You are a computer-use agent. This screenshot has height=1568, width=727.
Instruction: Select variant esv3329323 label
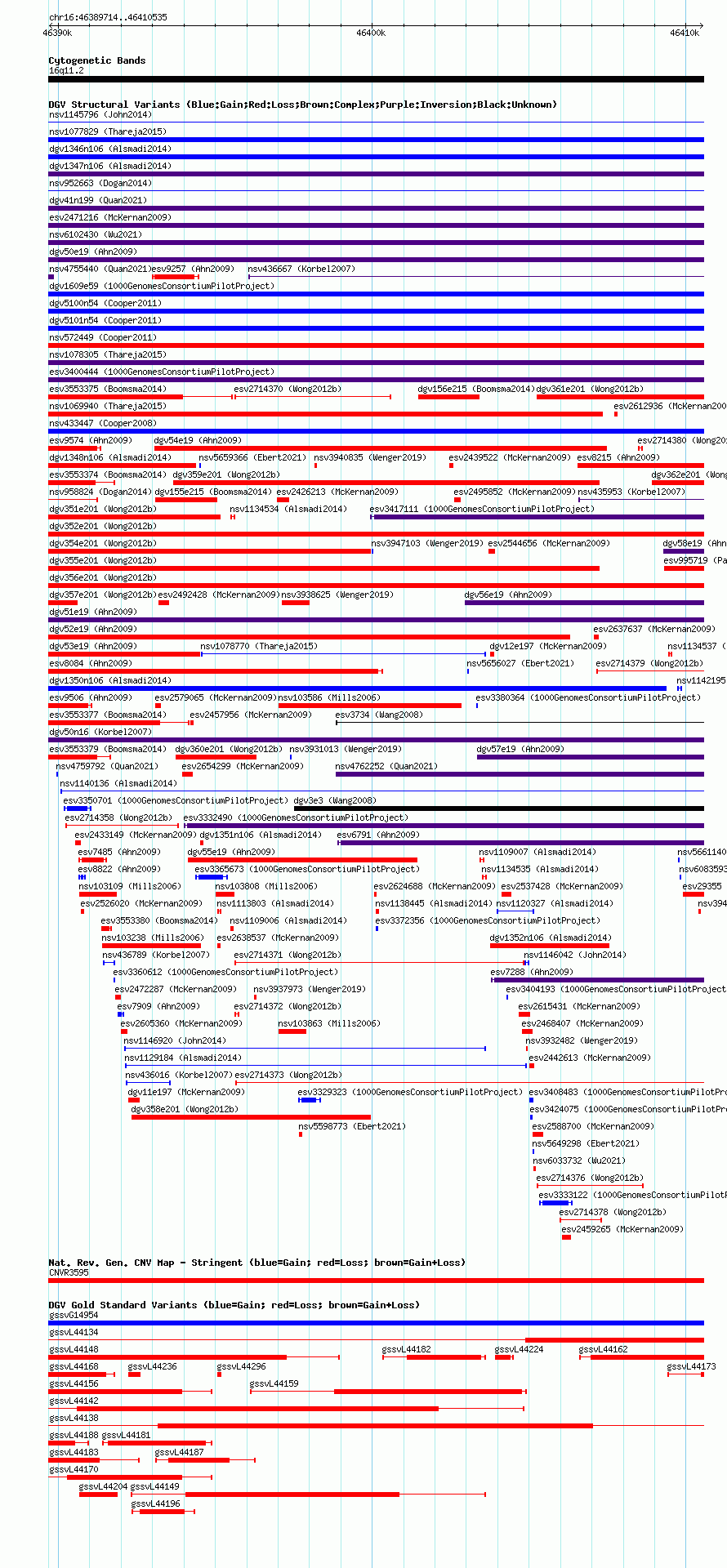coord(410,1092)
